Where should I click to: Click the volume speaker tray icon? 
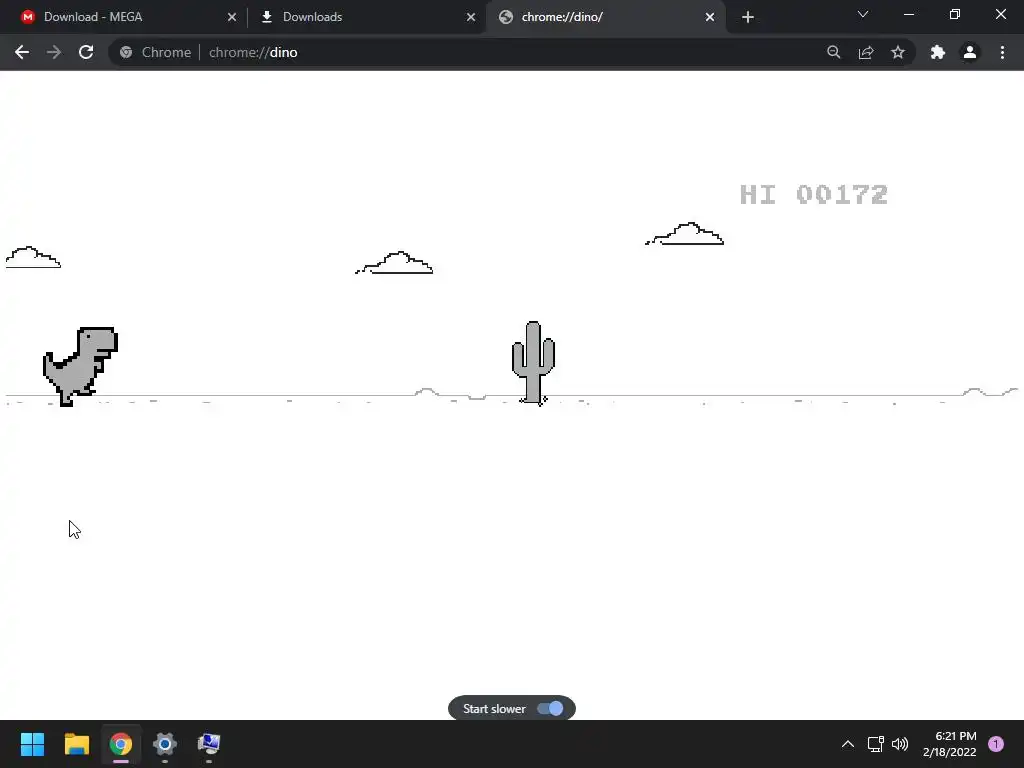(x=900, y=744)
